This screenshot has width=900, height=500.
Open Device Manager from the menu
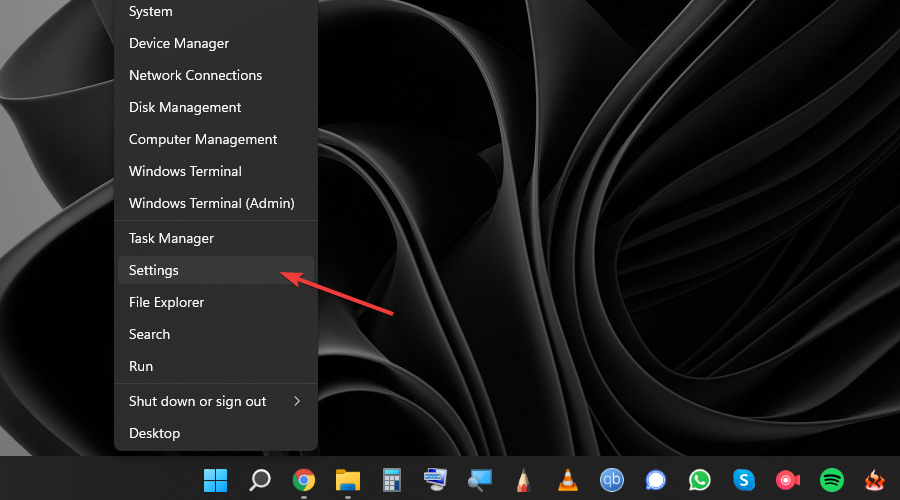[x=179, y=43]
